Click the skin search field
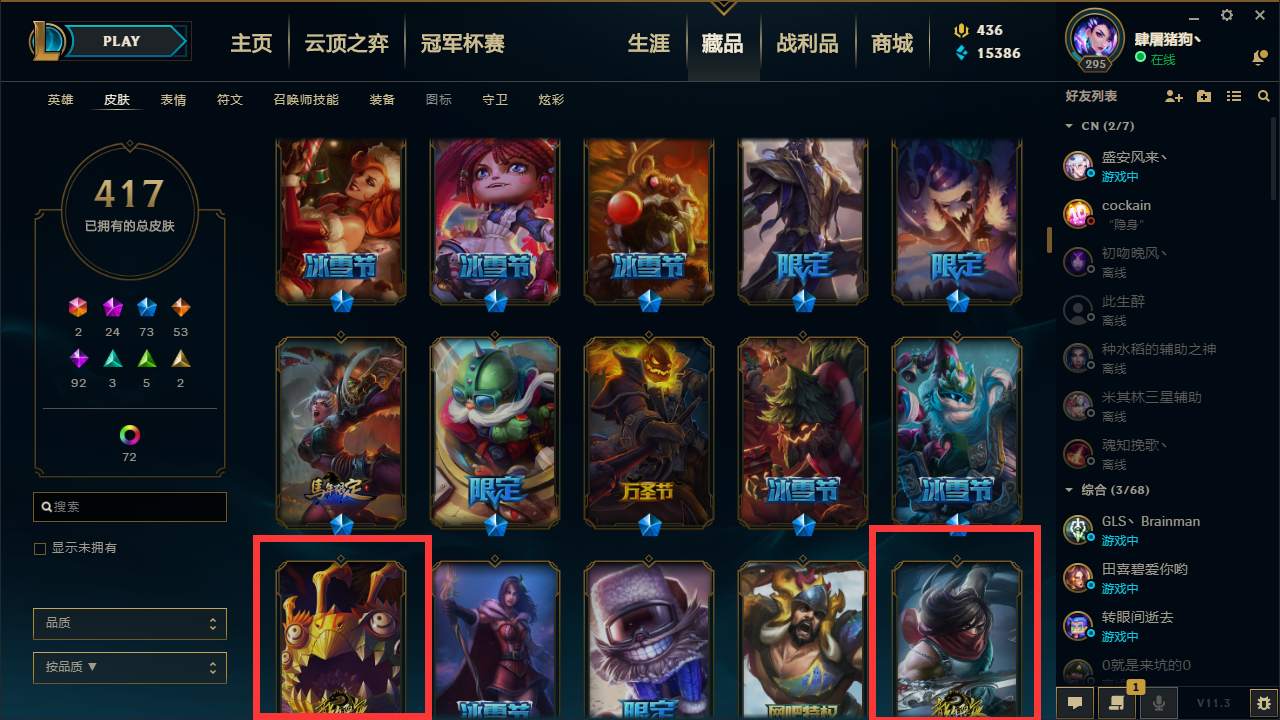 coord(130,507)
